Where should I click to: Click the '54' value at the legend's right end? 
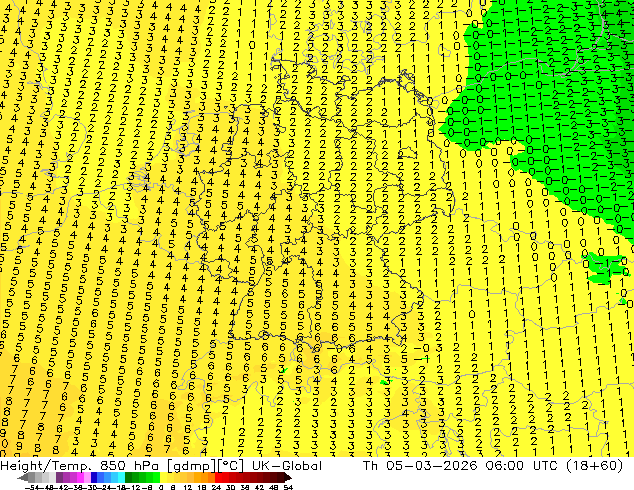coord(287,487)
